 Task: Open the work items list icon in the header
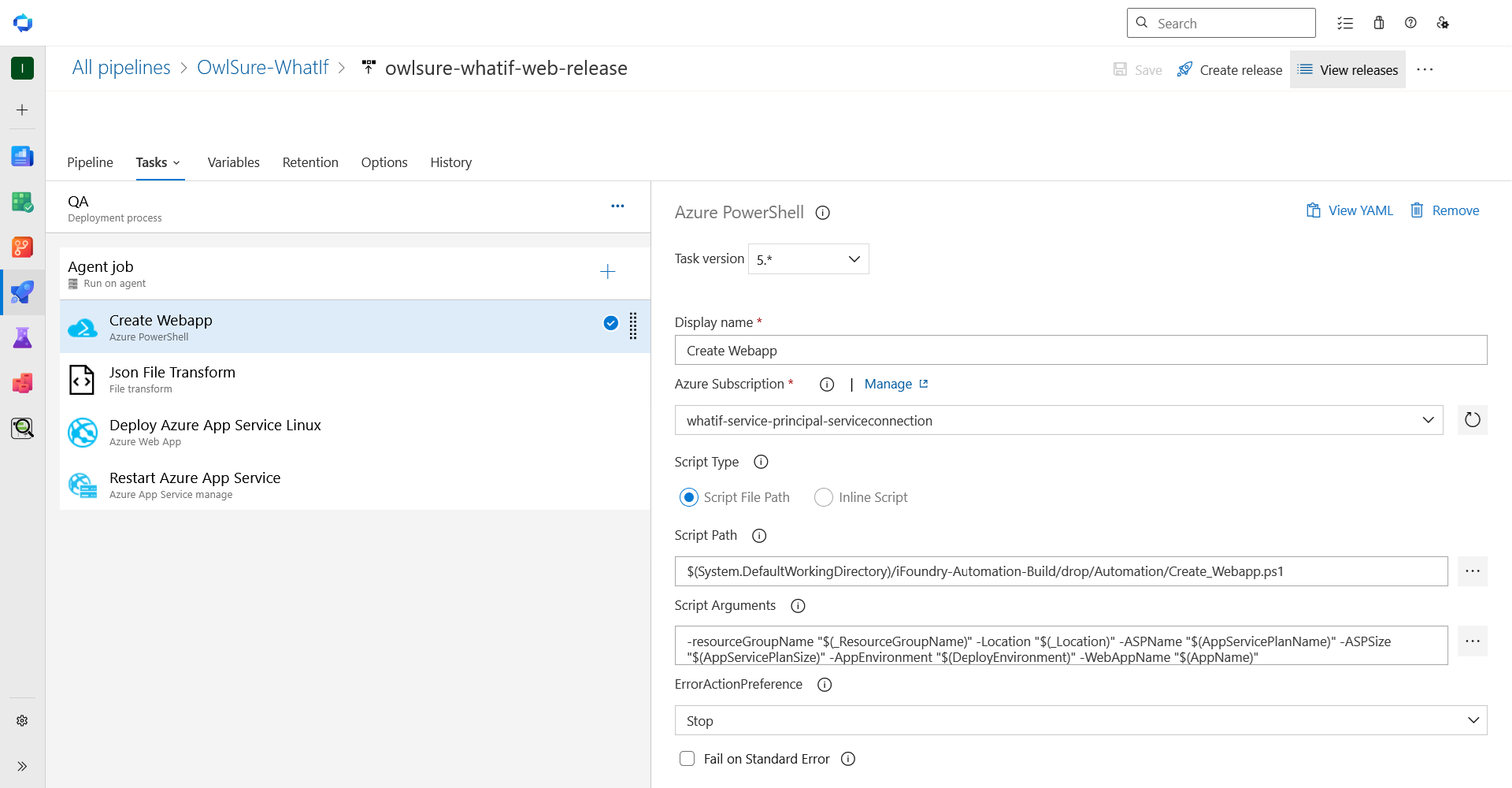point(1345,23)
